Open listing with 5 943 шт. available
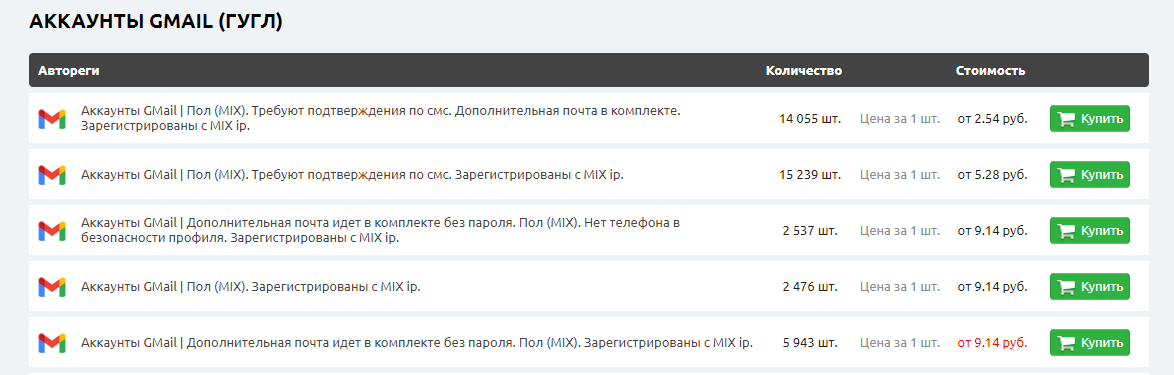The height and width of the screenshot is (375, 1174). [x=416, y=343]
